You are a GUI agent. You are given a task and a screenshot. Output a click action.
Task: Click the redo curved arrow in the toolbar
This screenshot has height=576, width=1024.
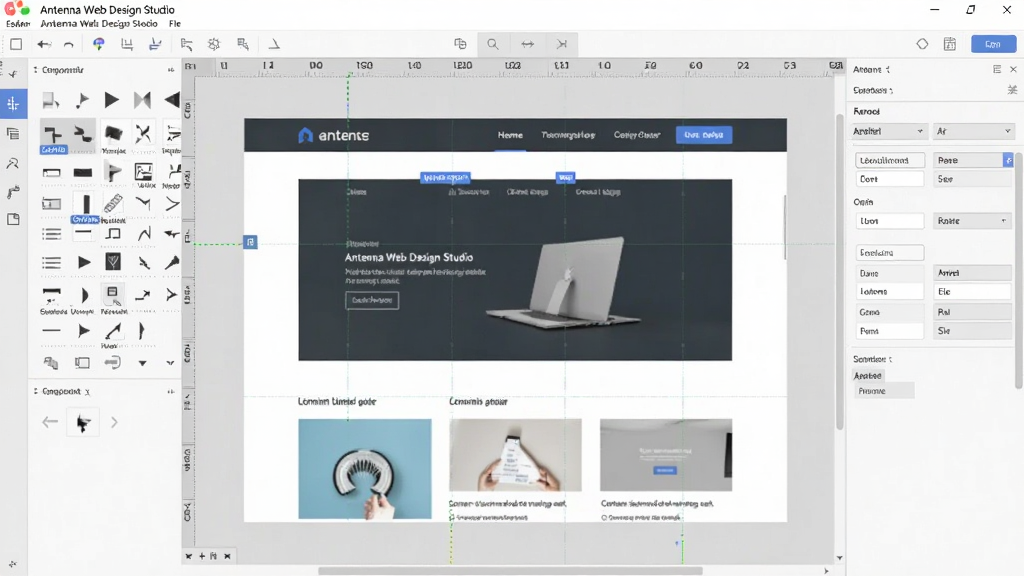69,44
